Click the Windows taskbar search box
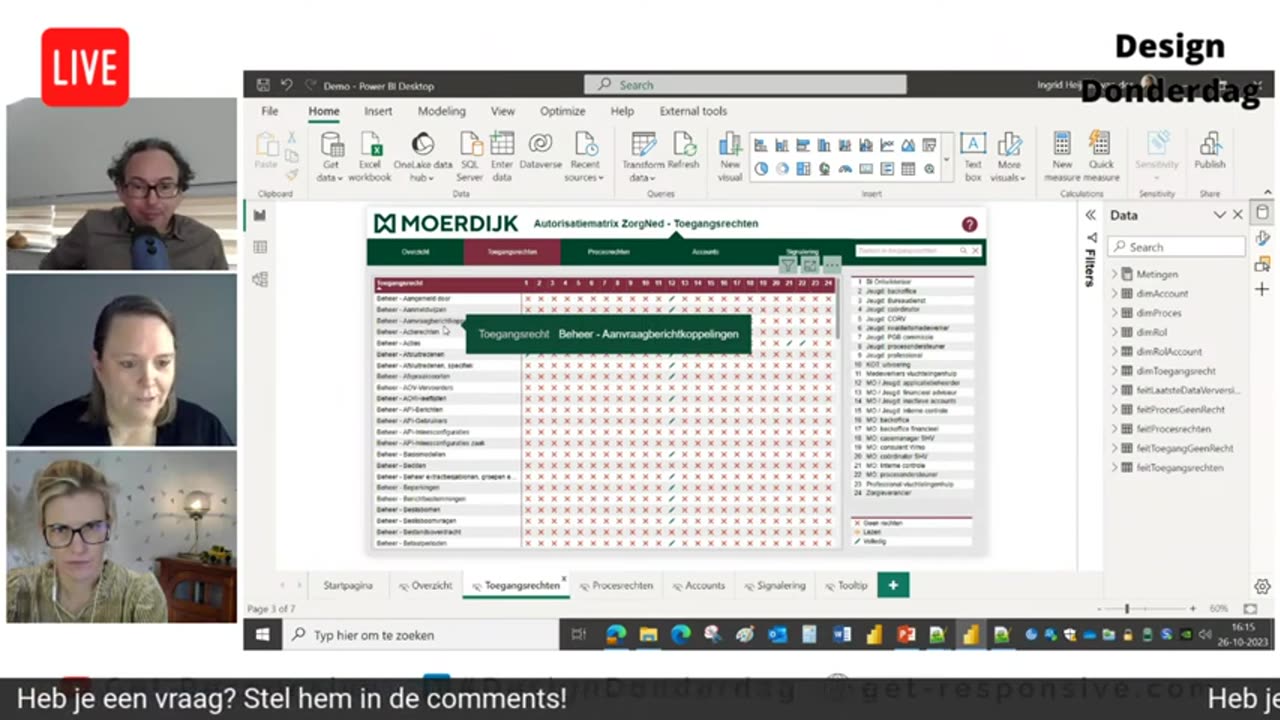Viewport: 1280px width, 720px height. click(421, 634)
